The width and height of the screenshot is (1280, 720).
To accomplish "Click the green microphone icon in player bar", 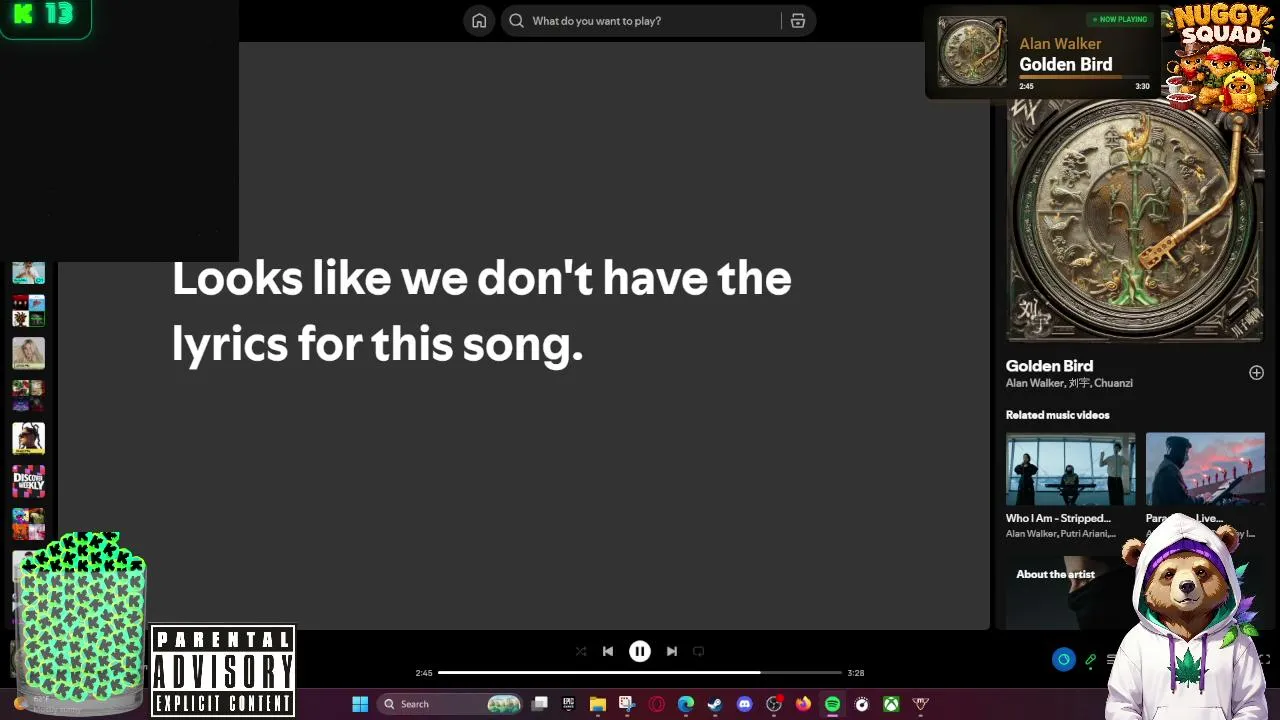I will pyautogui.click(x=1090, y=660).
